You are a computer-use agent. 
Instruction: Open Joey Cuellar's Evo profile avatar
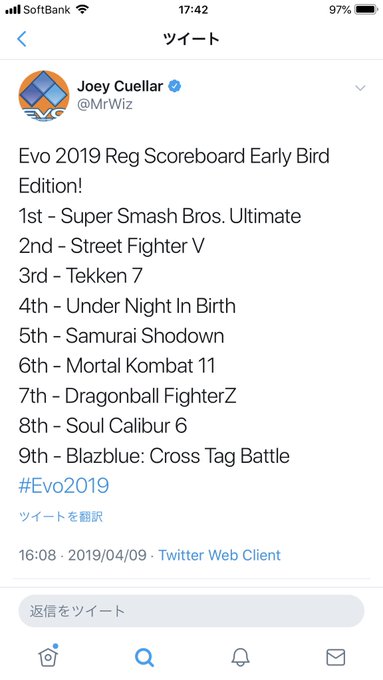44,96
